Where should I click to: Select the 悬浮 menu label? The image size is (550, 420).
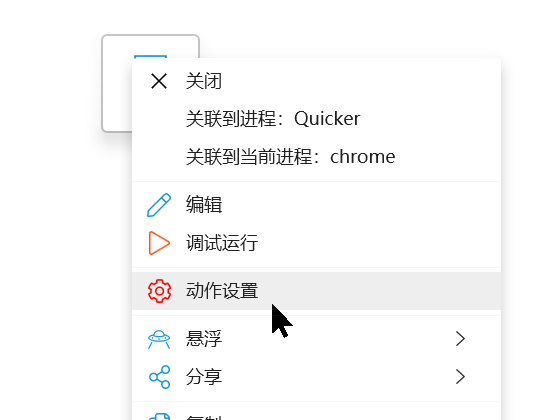(x=204, y=339)
